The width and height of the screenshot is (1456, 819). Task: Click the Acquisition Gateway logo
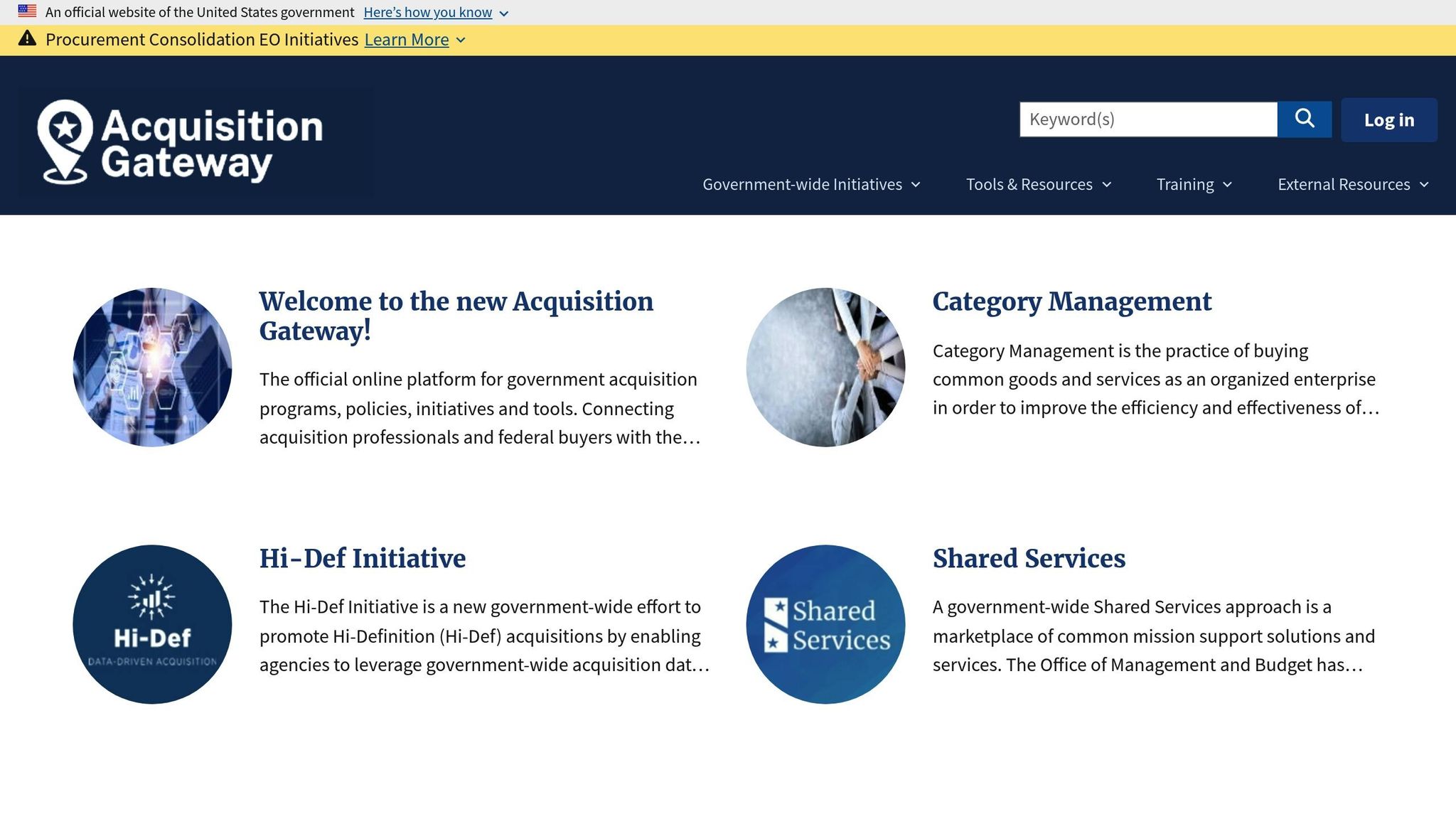[196, 142]
